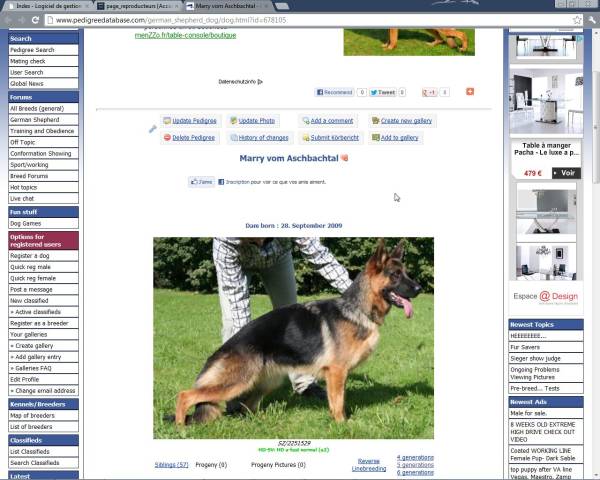Open the 4 generations pedigree link
The image size is (600, 480).
point(415,457)
